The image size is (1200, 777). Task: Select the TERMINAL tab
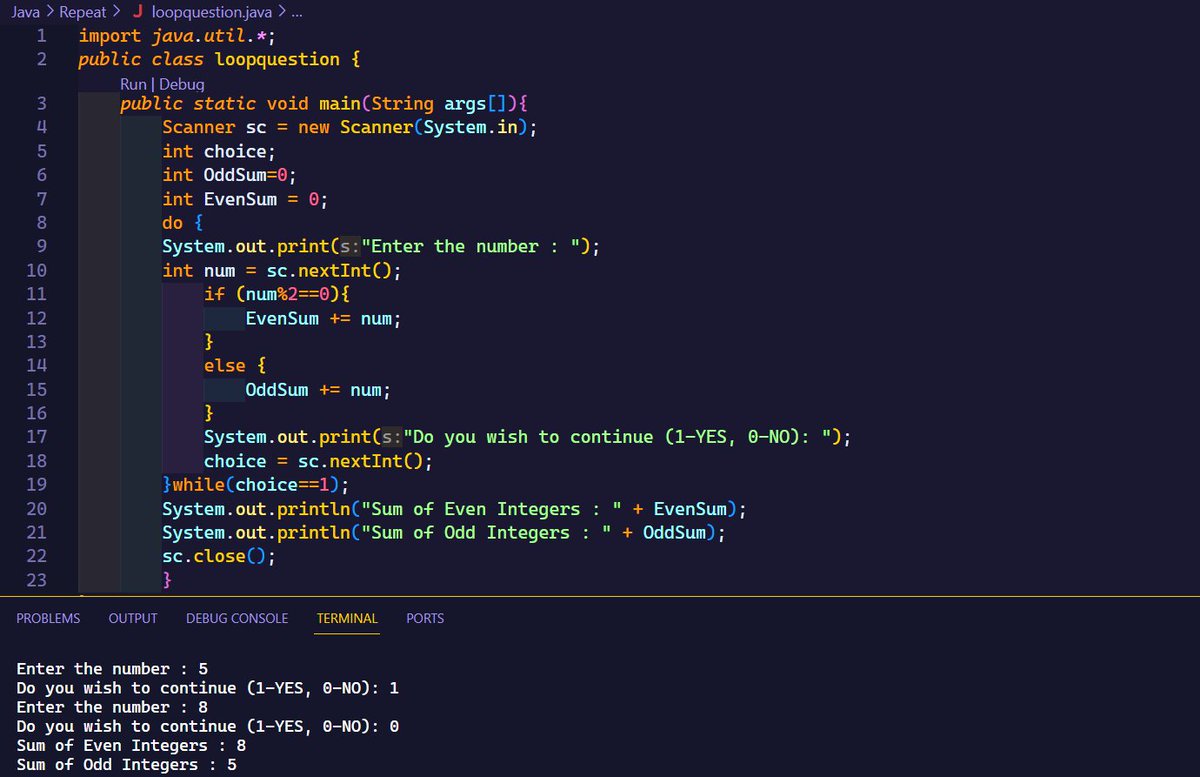[347, 618]
